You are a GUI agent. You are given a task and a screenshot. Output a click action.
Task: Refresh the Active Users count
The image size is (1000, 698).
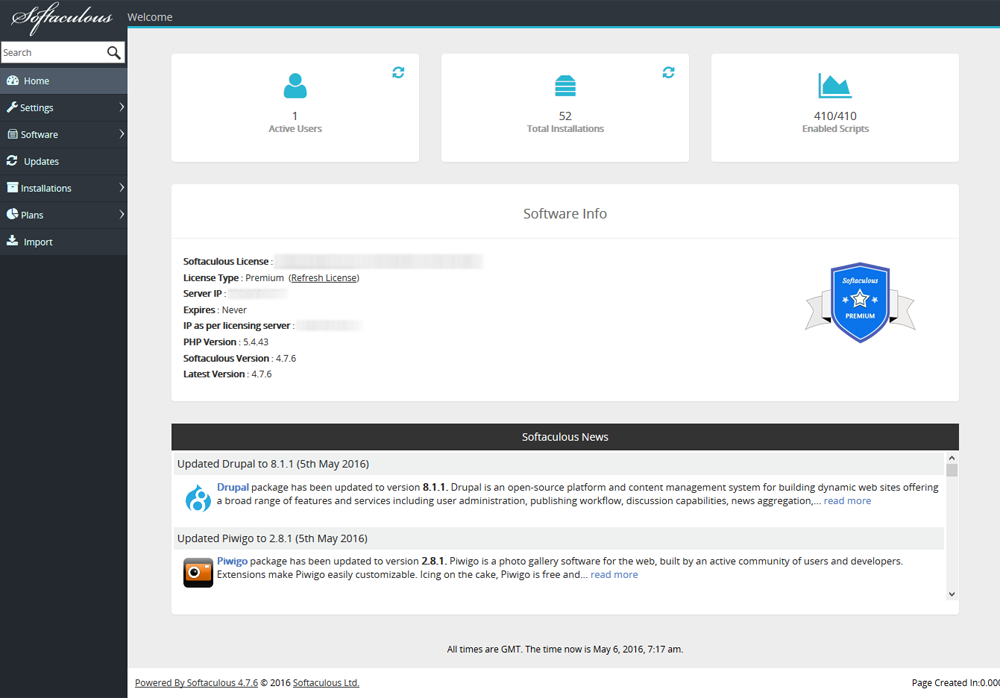(x=398, y=72)
